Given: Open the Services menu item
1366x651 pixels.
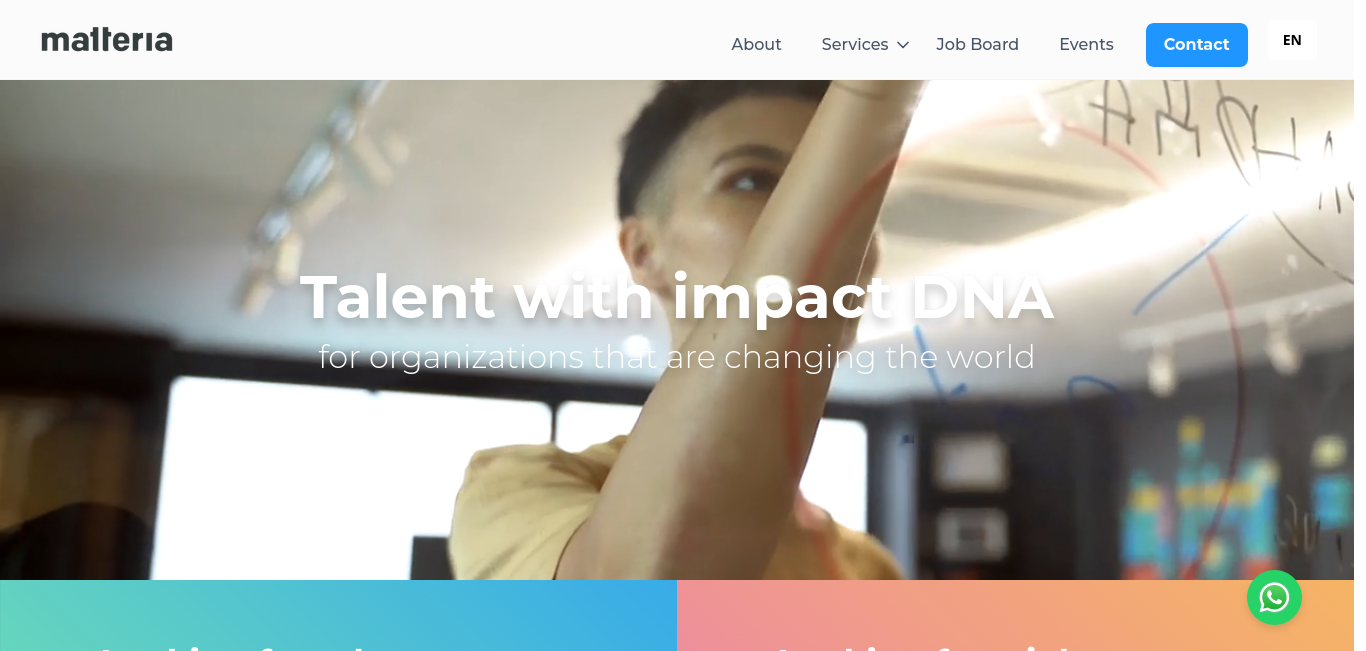Looking at the screenshot, I should pos(855,45).
